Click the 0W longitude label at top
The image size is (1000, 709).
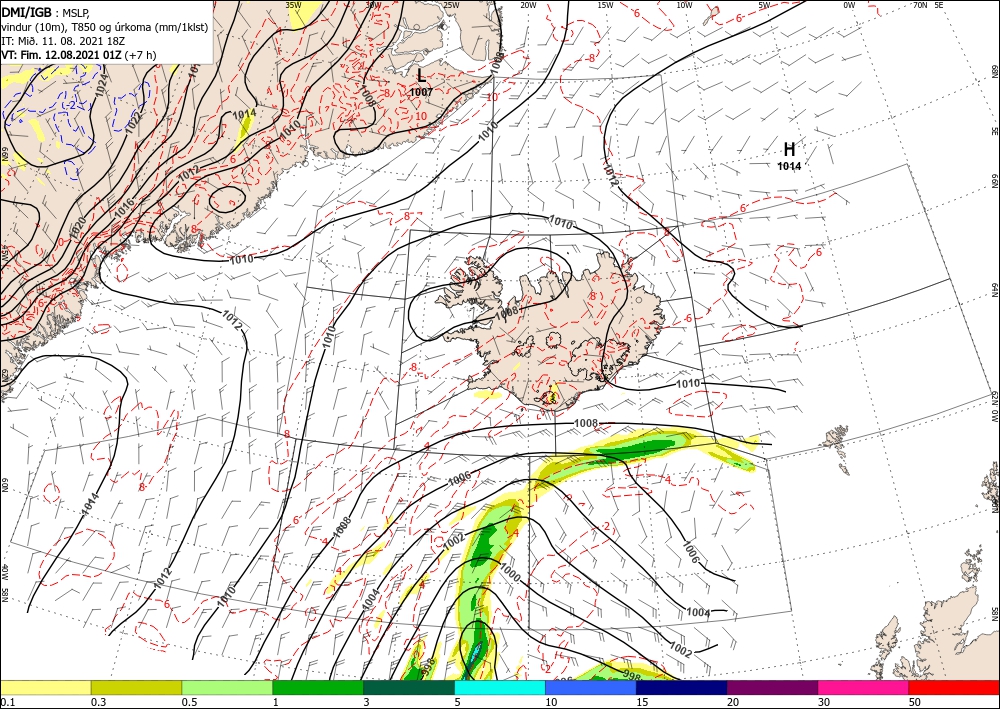click(x=849, y=5)
